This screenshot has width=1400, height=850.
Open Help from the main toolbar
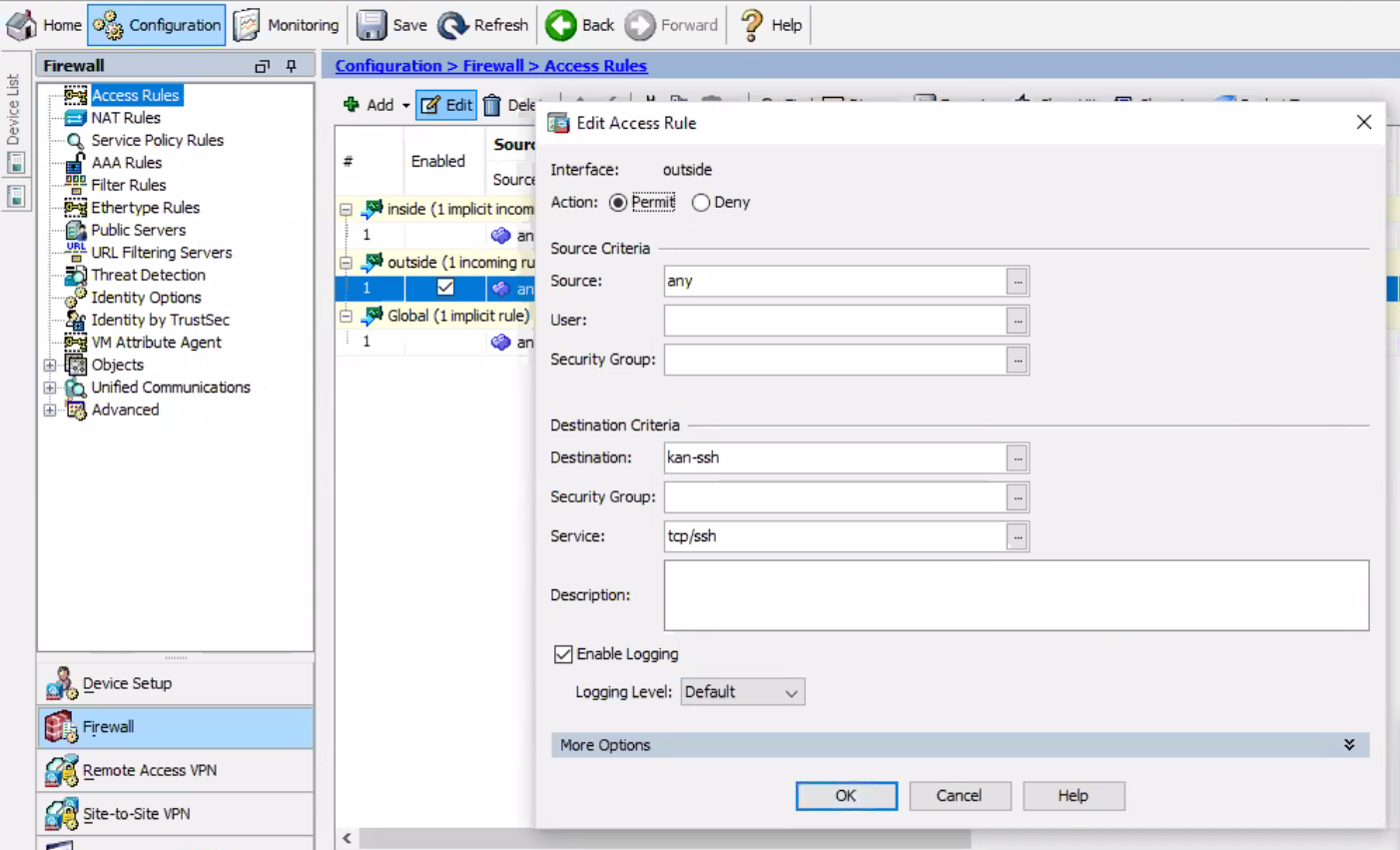[771, 25]
